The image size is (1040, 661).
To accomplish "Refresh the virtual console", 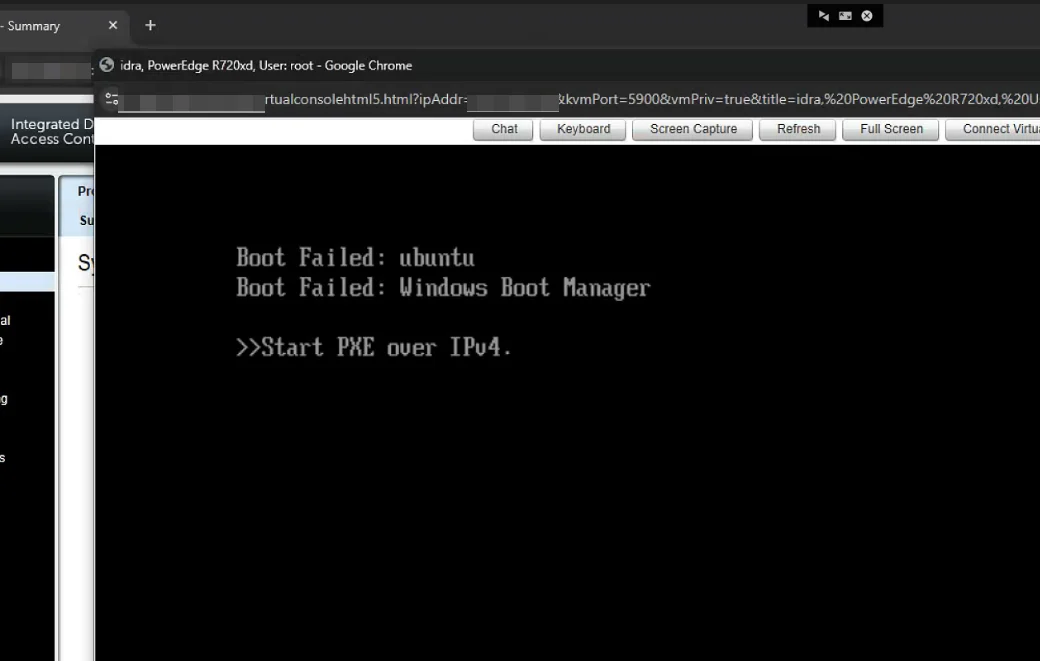I will click(x=798, y=129).
